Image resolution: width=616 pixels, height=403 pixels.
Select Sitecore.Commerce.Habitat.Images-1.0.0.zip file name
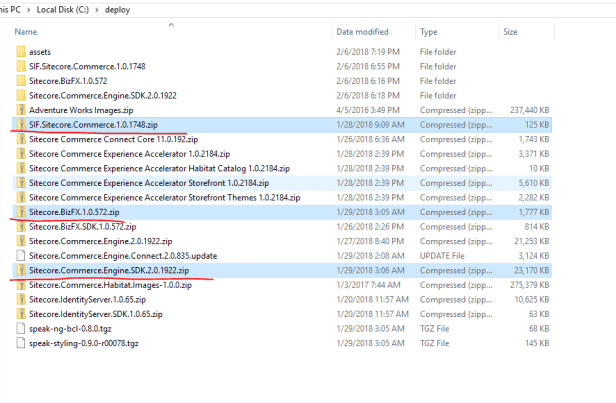pyautogui.click(x=110, y=285)
